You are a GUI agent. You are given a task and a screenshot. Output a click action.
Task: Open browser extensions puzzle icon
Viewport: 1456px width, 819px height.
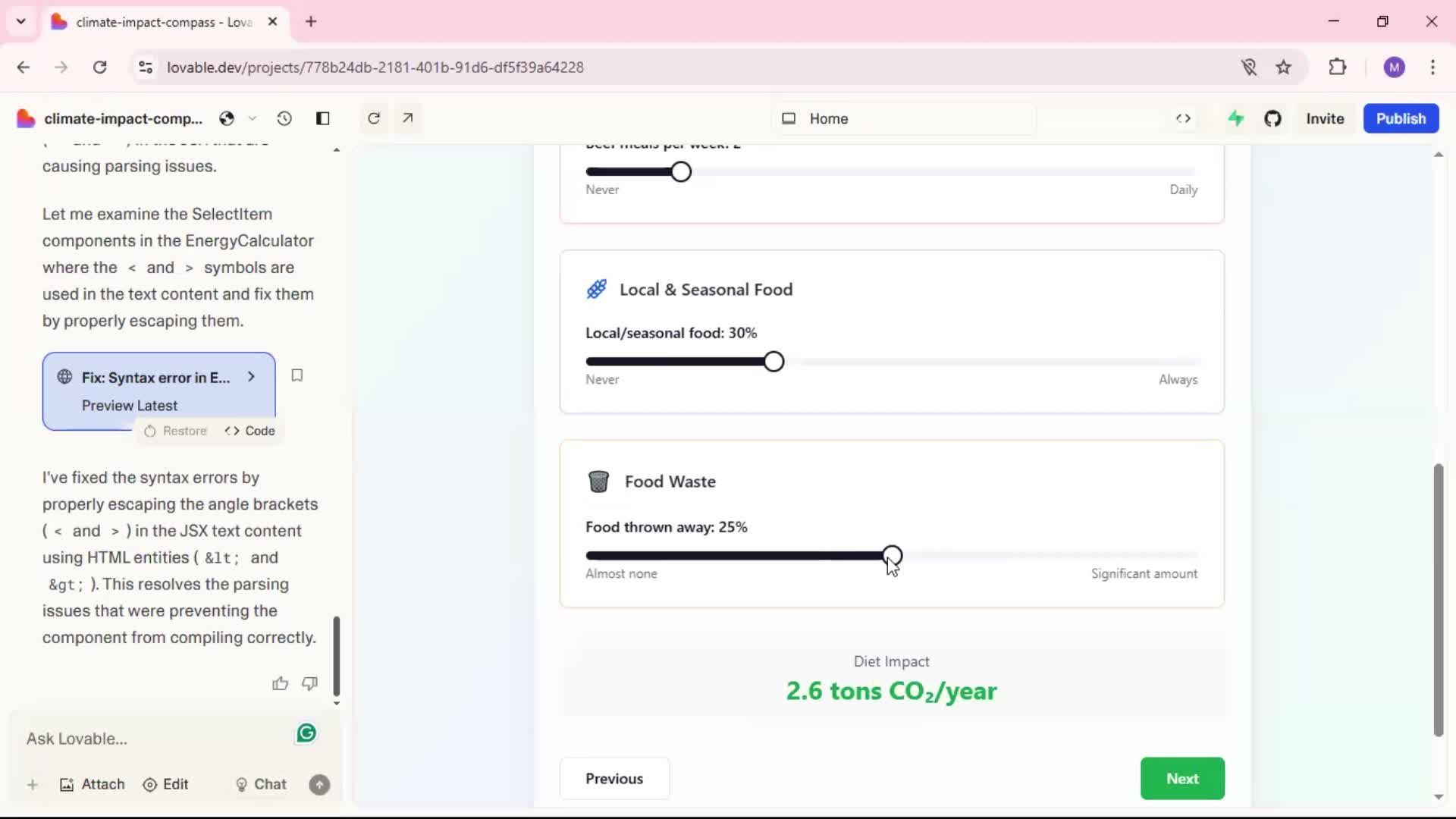1338,67
